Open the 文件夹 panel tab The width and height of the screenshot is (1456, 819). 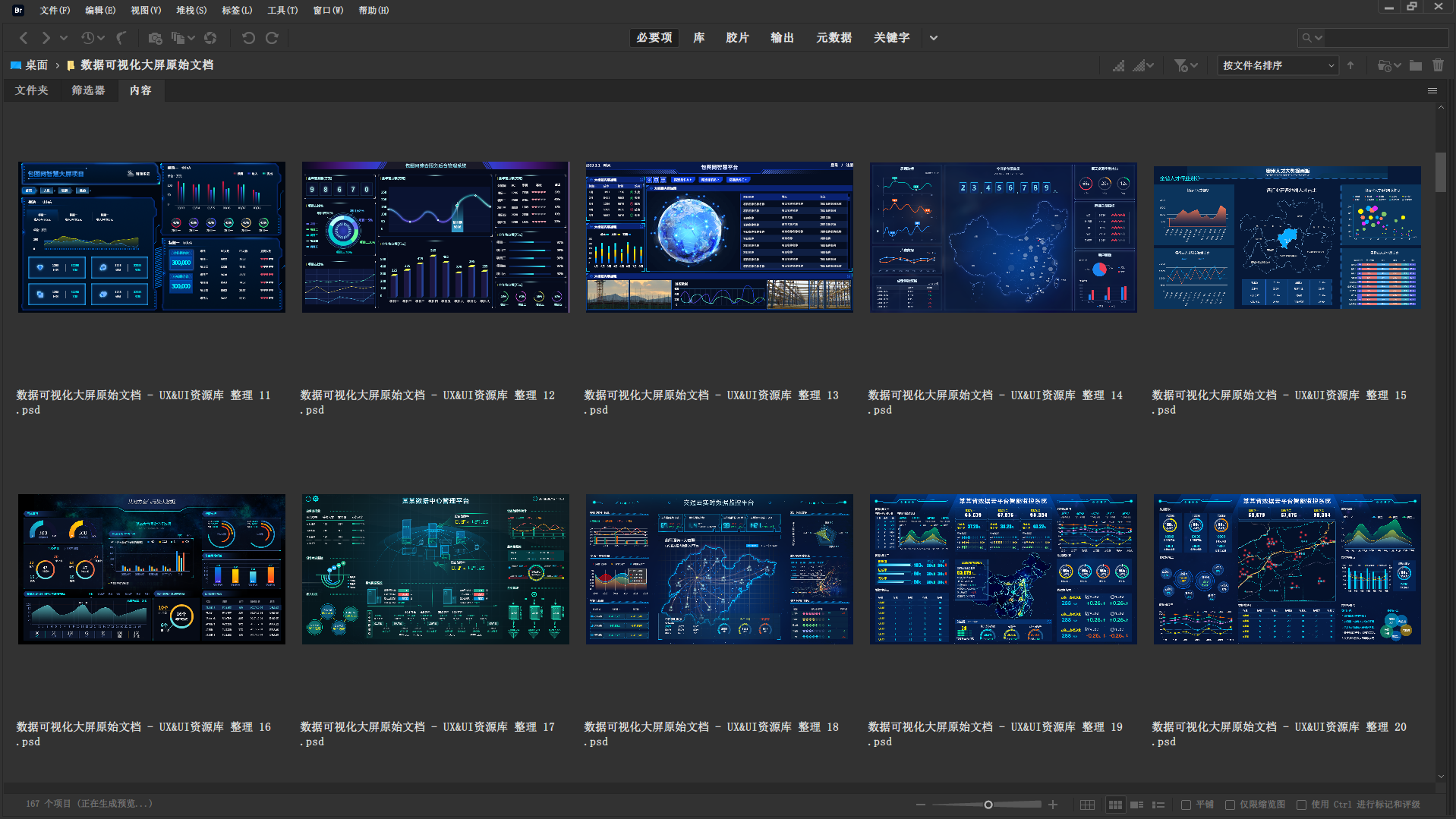32,91
